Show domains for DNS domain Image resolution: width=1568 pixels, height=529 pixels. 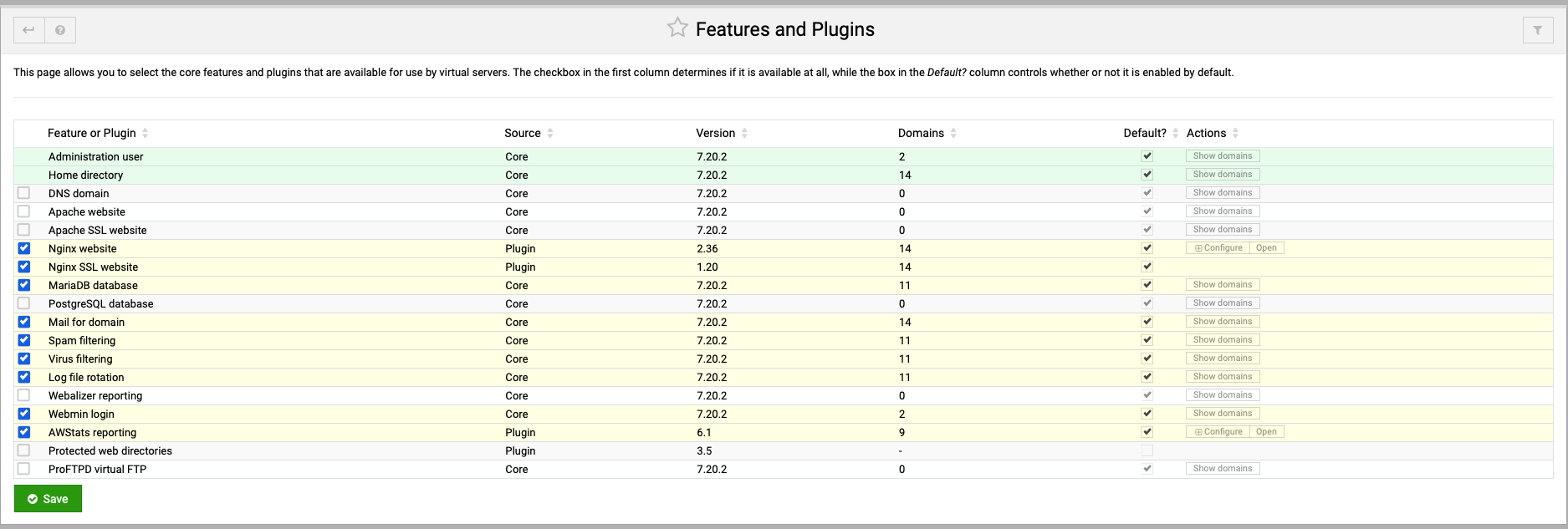tap(1223, 193)
